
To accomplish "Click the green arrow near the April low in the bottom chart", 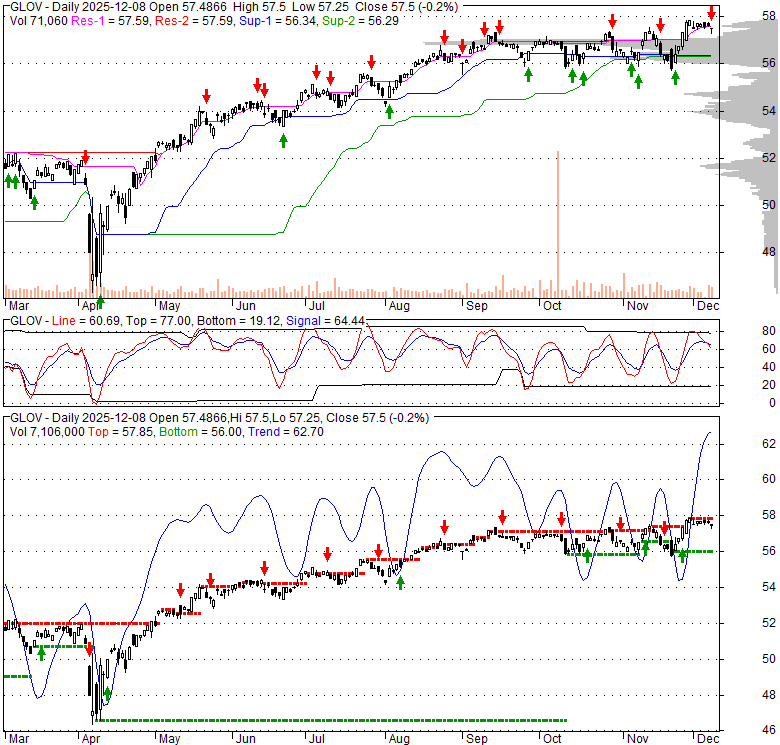I will click(107, 693).
